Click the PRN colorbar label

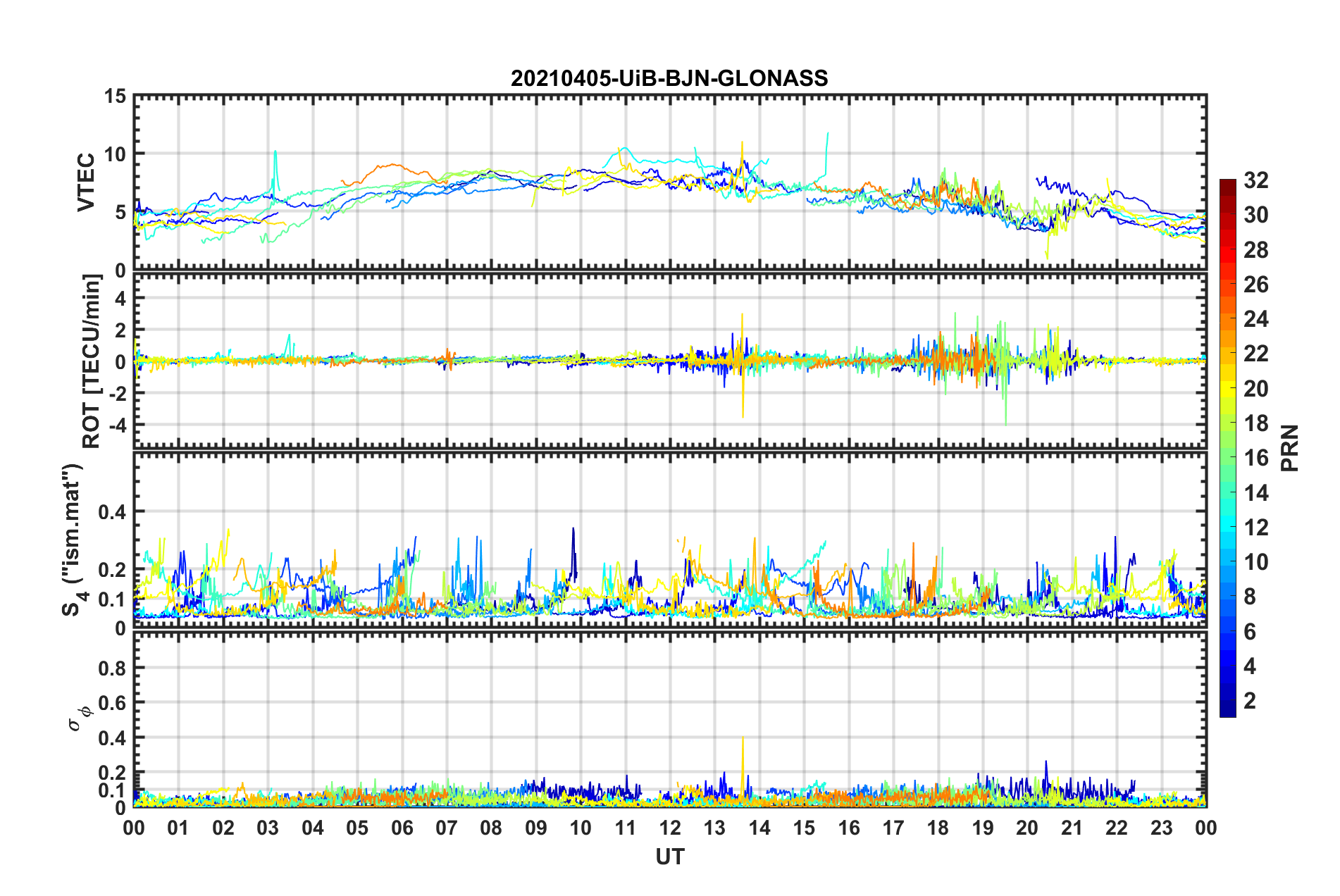(1290, 448)
